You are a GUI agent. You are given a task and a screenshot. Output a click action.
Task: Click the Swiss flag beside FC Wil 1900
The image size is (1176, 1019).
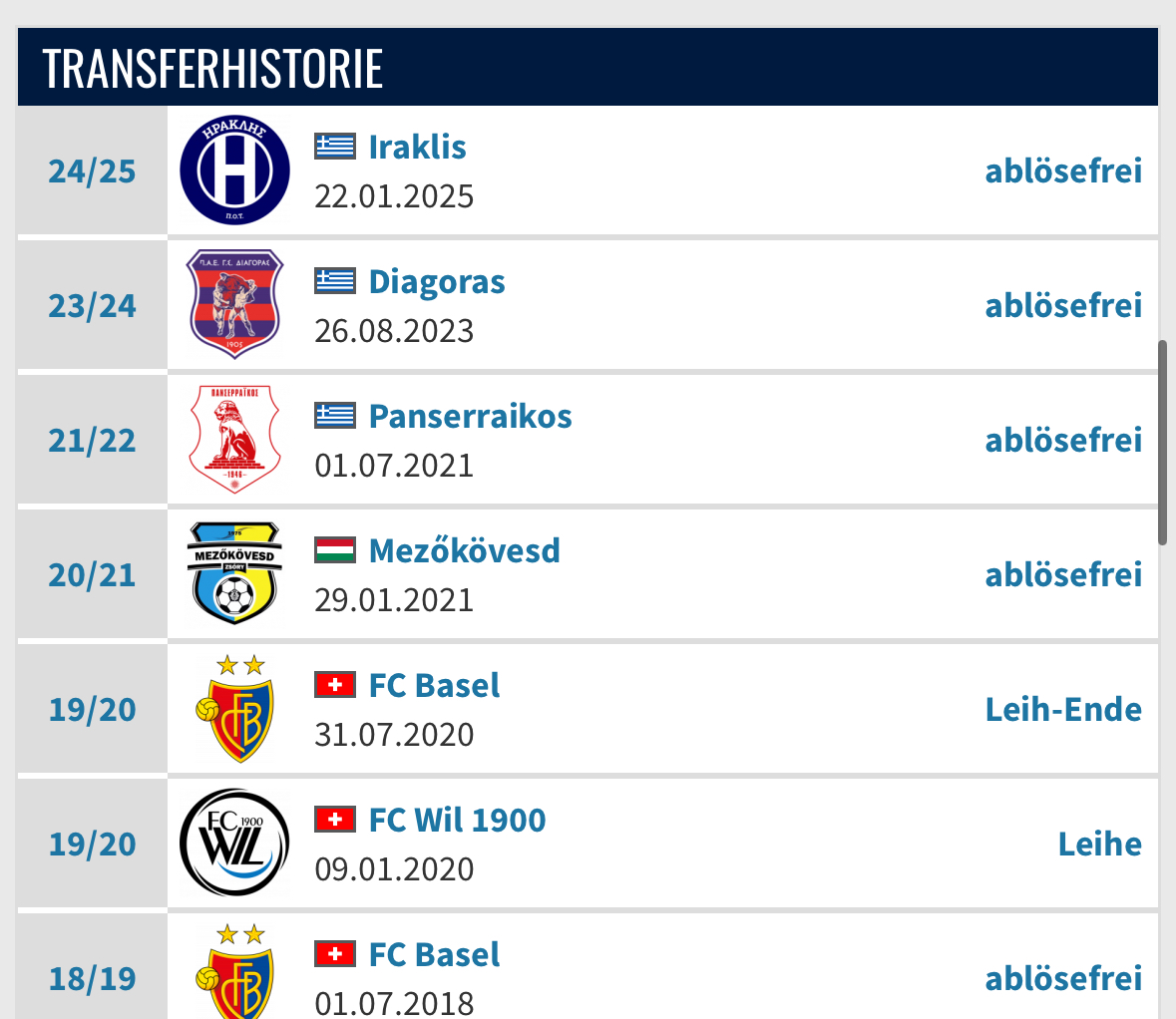click(335, 820)
